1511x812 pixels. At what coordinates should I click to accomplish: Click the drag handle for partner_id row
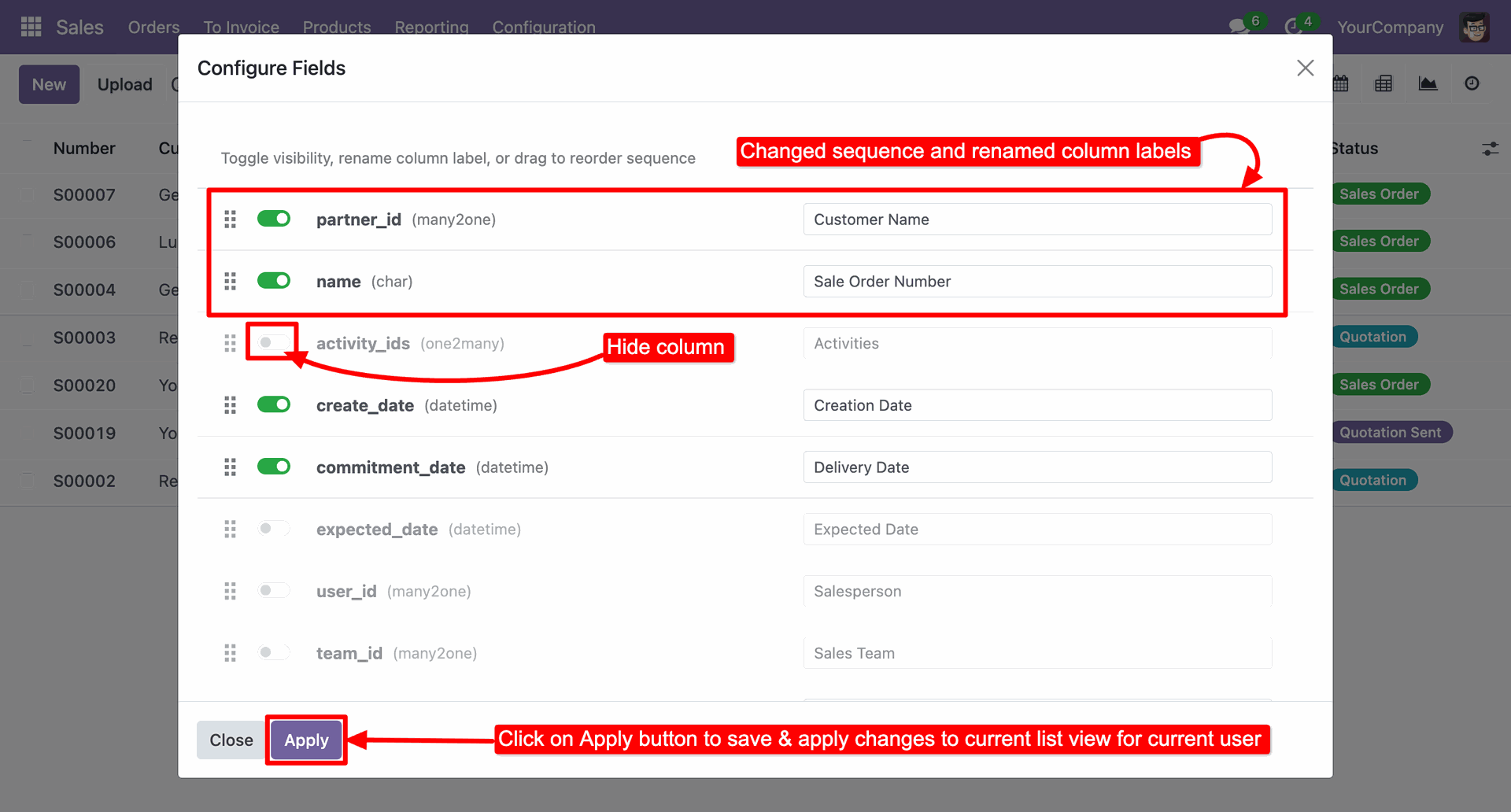click(230, 220)
